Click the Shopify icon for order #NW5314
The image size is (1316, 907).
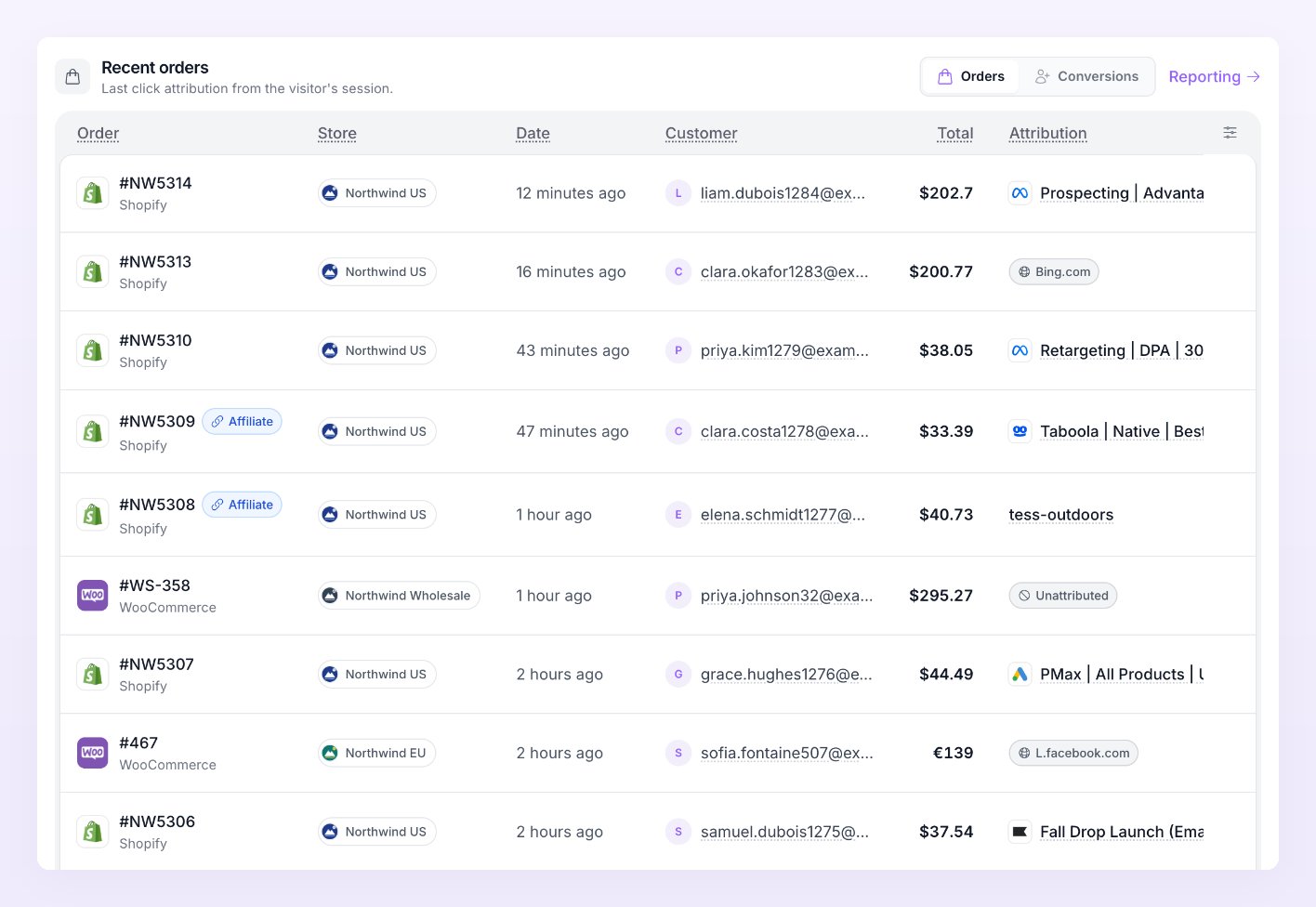pyautogui.click(x=92, y=193)
